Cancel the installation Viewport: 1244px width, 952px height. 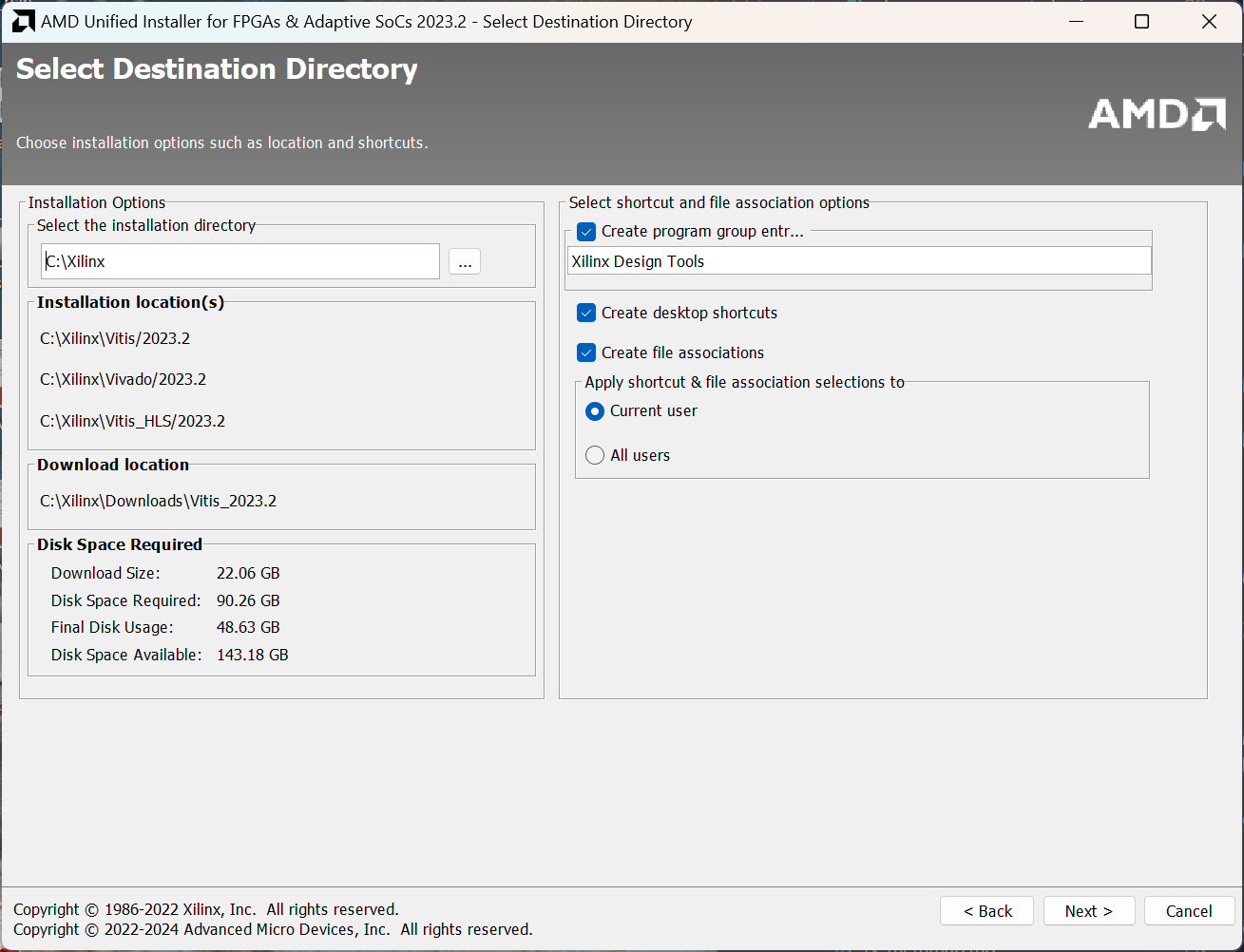(x=1189, y=911)
